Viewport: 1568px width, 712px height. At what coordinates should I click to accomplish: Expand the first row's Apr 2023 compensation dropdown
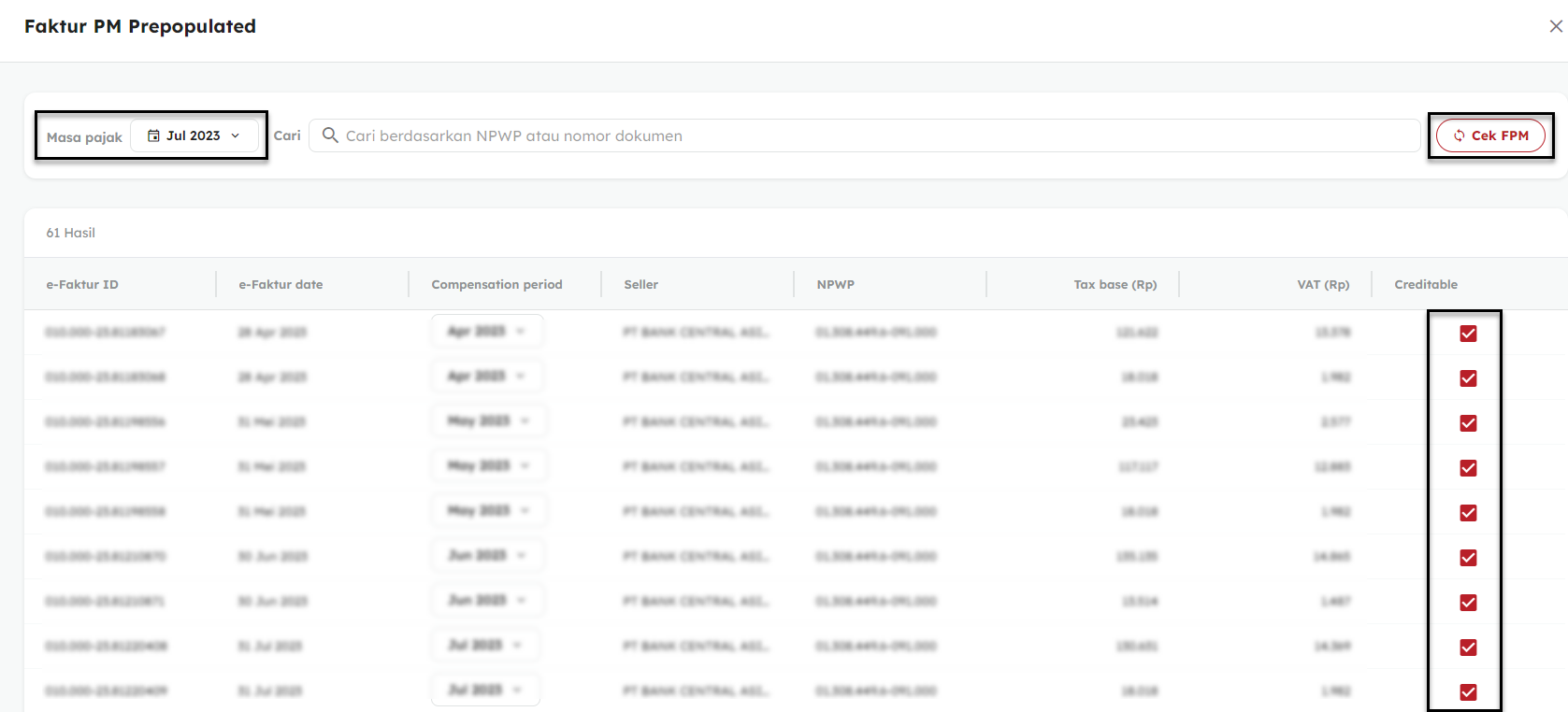pos(487,332)
